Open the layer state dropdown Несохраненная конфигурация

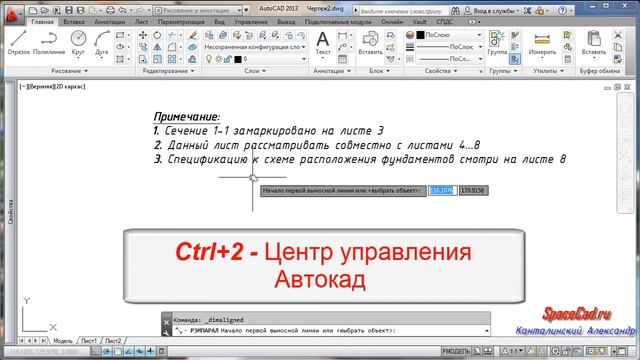click(255, 47)
